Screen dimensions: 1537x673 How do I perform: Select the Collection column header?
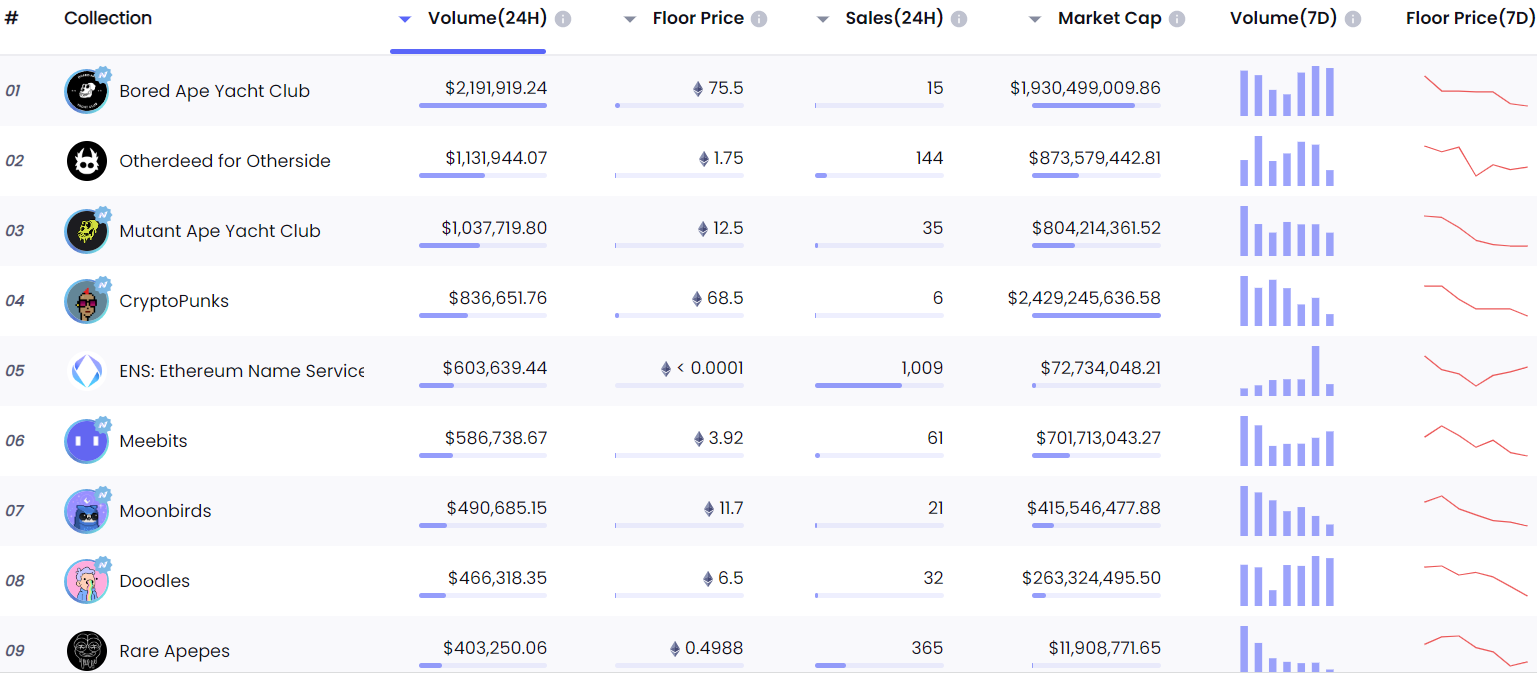(x=108, y=18)
